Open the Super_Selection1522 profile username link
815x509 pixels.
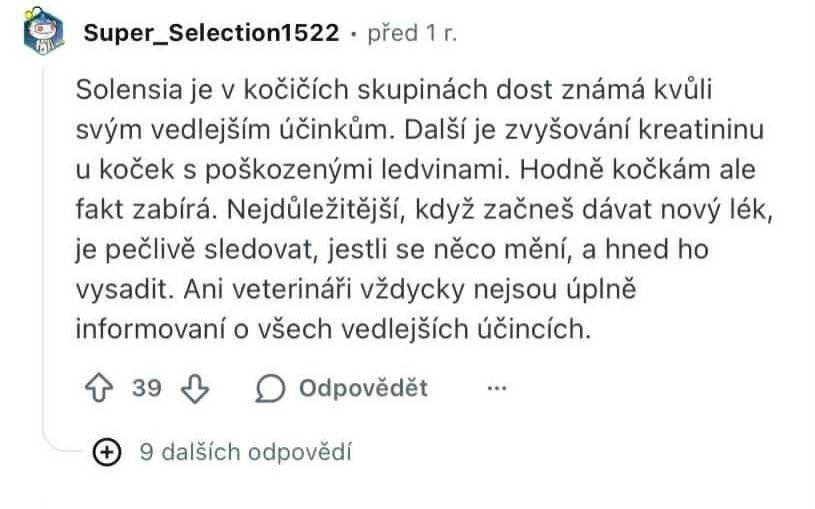211,32
